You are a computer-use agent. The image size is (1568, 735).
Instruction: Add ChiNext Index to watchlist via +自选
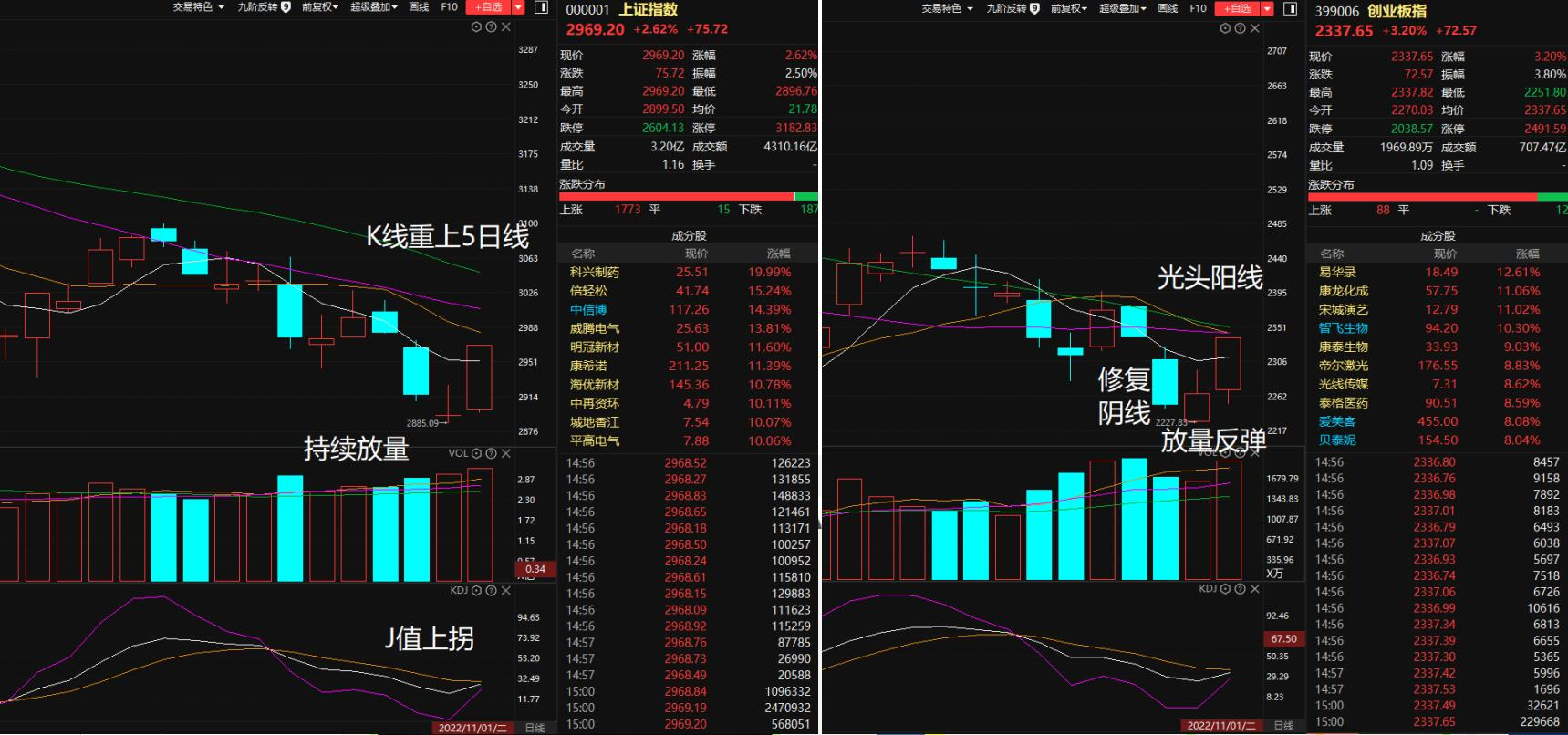tap(1238, 8)
